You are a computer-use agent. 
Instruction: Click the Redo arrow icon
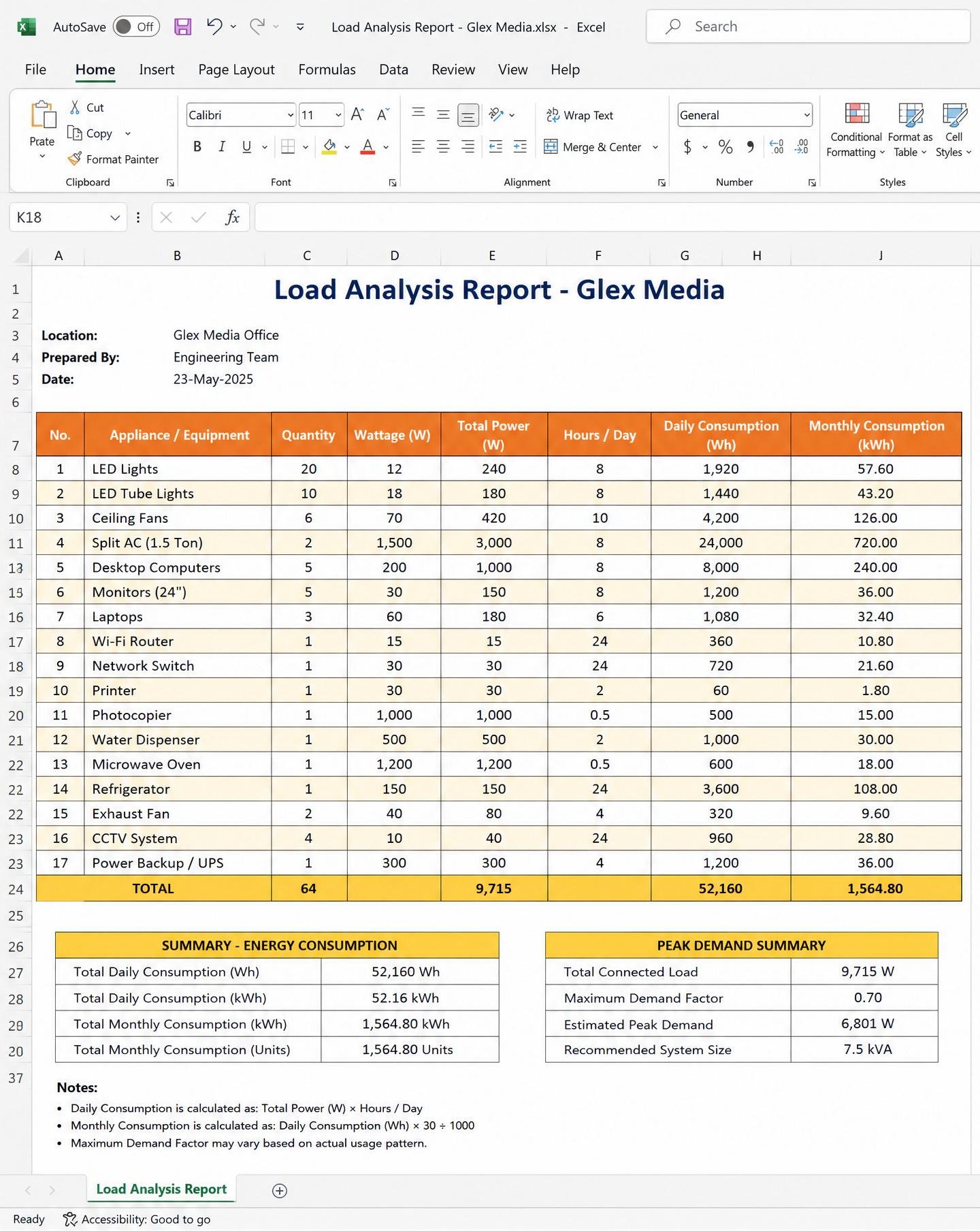[257, 27]
